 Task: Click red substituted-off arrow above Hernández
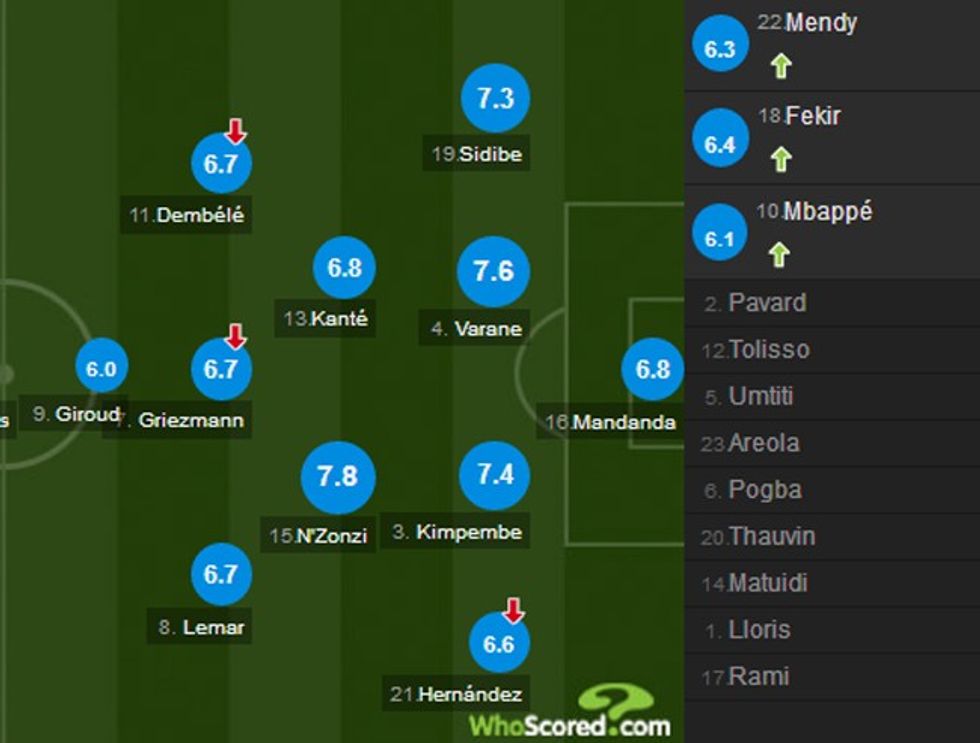[x=512, y=609]
